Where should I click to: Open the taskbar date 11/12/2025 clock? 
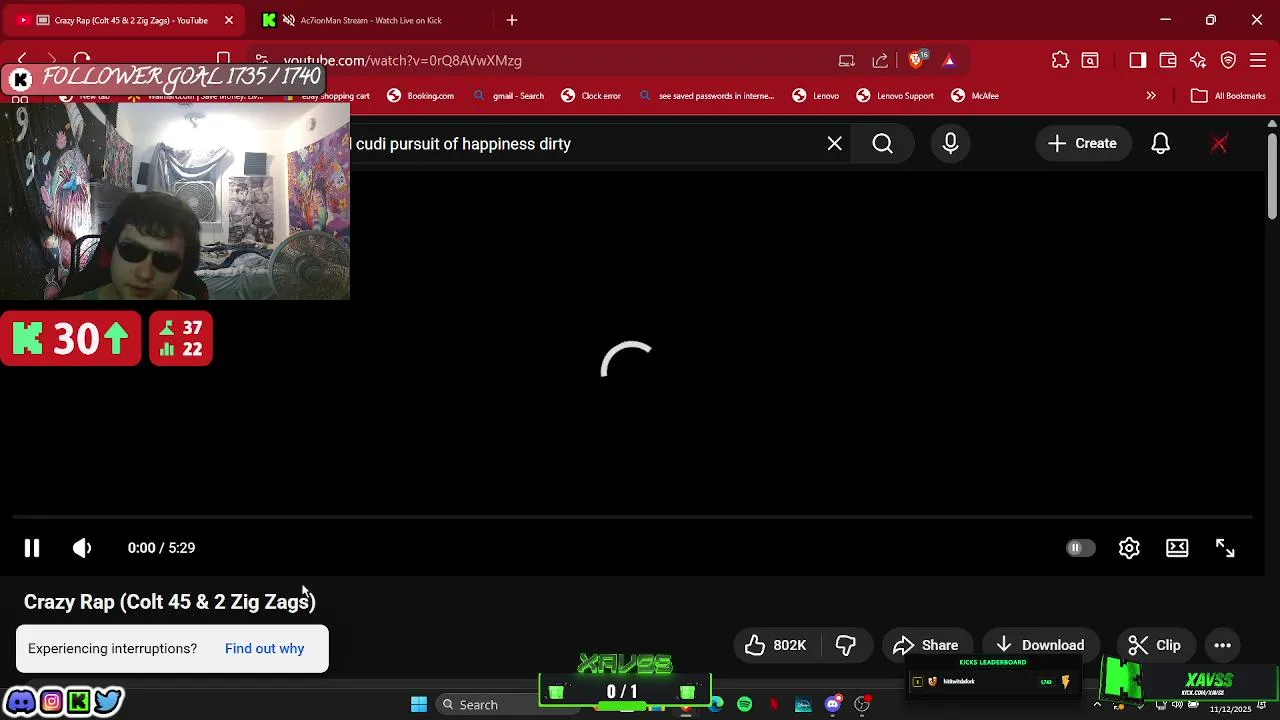point(1230,708)
